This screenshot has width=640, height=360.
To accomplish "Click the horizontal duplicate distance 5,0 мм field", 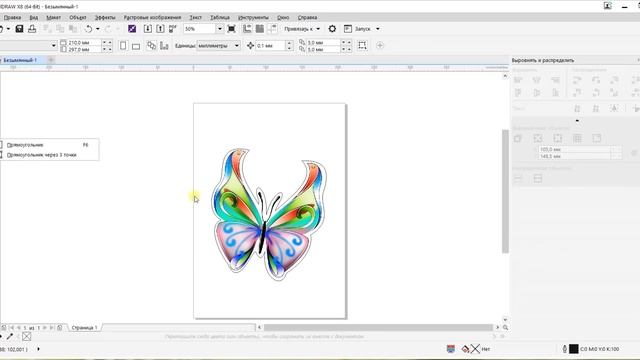I will click(x=322, y=42).
